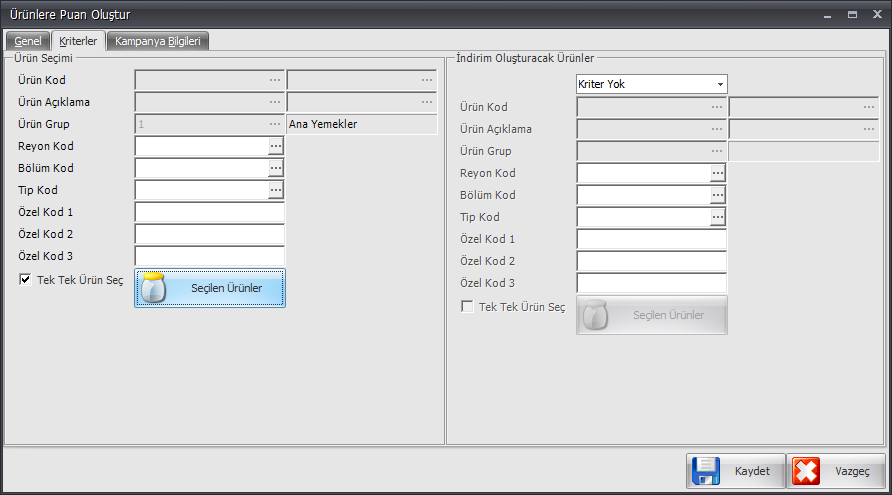Open Tip Kod lookup in İndirim panel
Viewport: 892px width, 495px height.
coord(718,217)
